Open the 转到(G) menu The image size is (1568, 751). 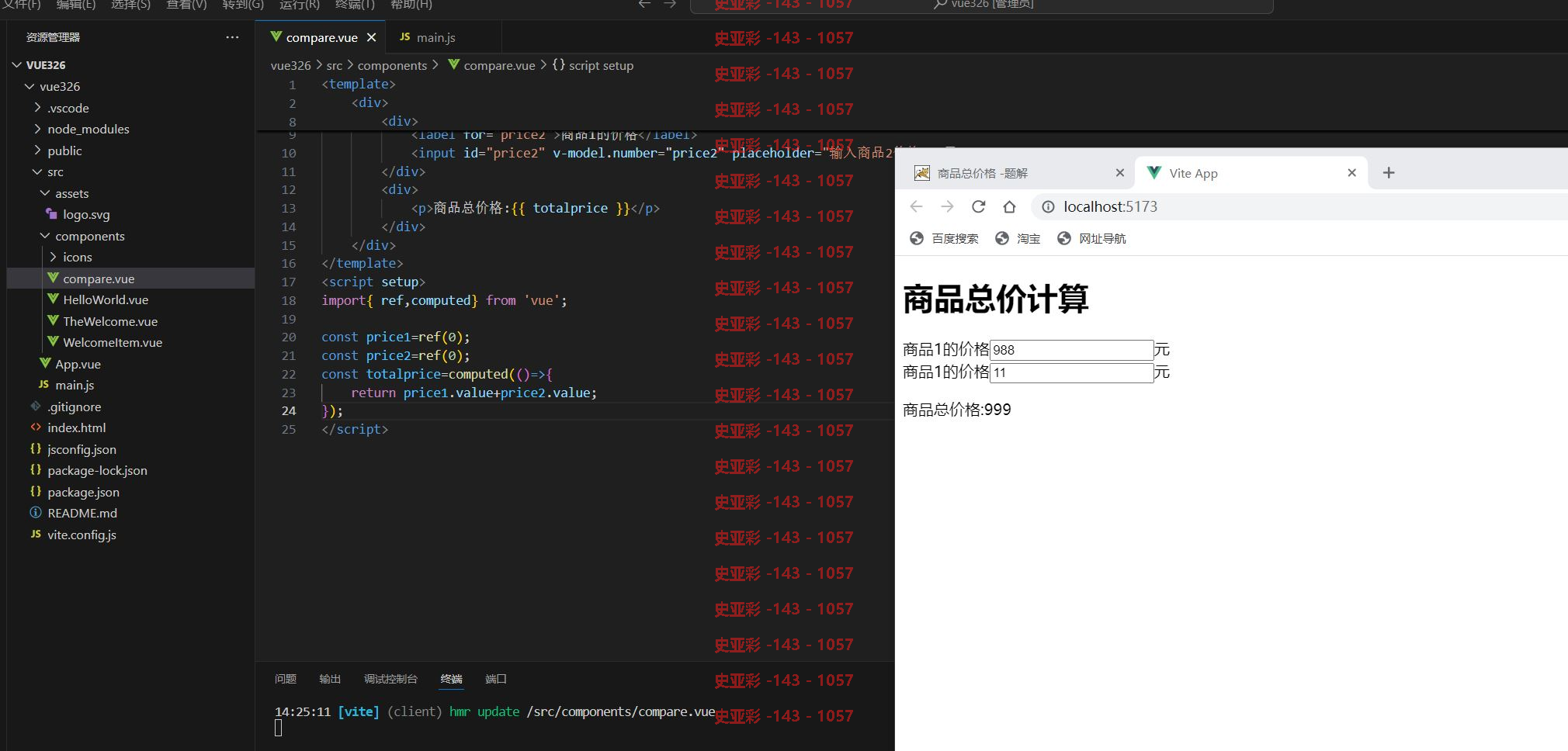(x=243, y=5)
